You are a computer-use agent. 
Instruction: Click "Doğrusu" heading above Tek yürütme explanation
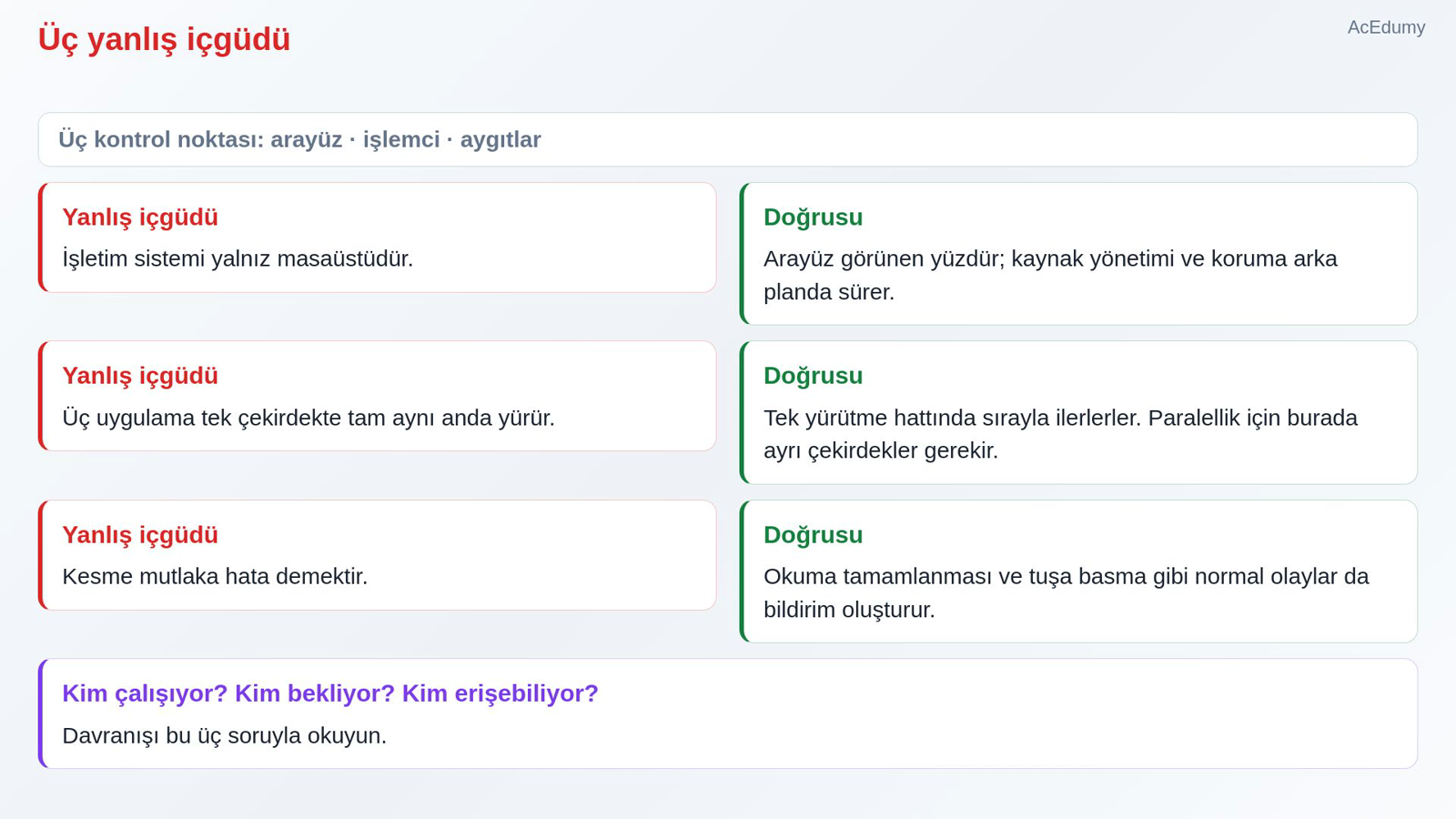(813, 376)
